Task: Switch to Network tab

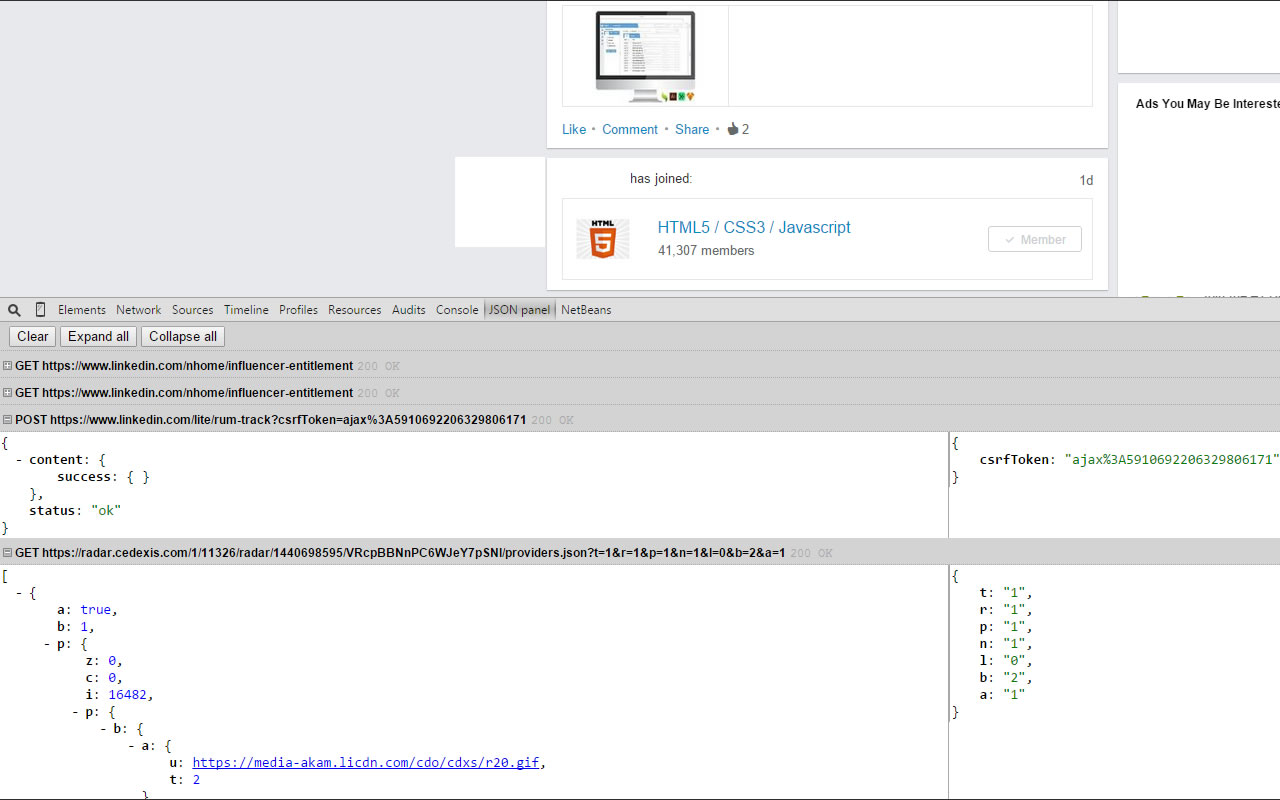Action: pyautogui.click(x=139, y=310)
